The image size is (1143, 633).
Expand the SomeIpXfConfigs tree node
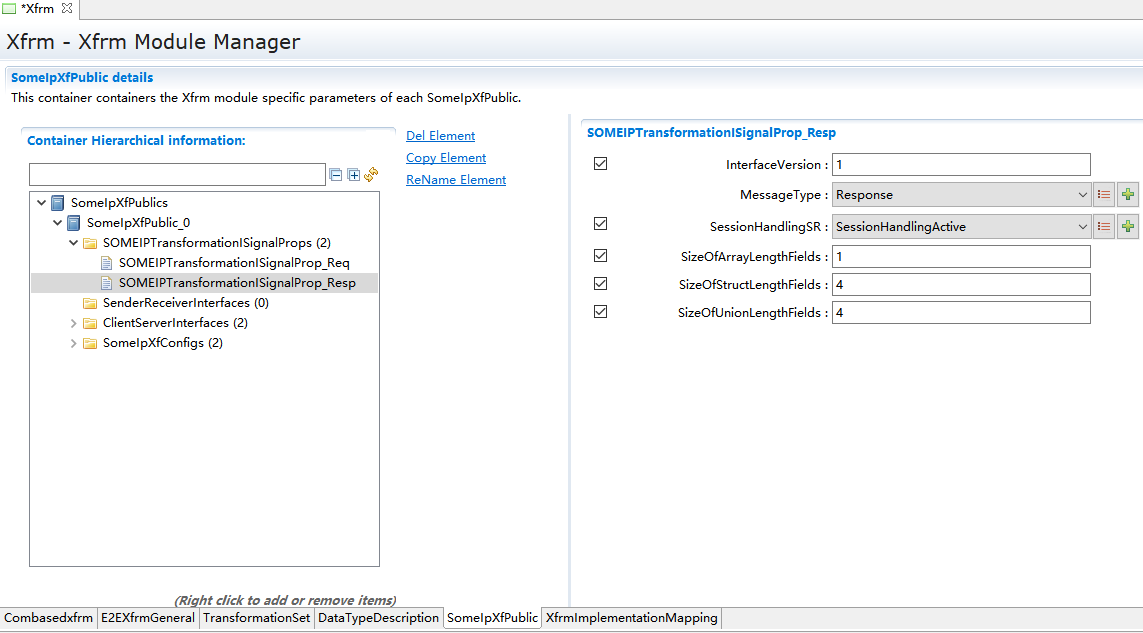(x=74, y=343)
